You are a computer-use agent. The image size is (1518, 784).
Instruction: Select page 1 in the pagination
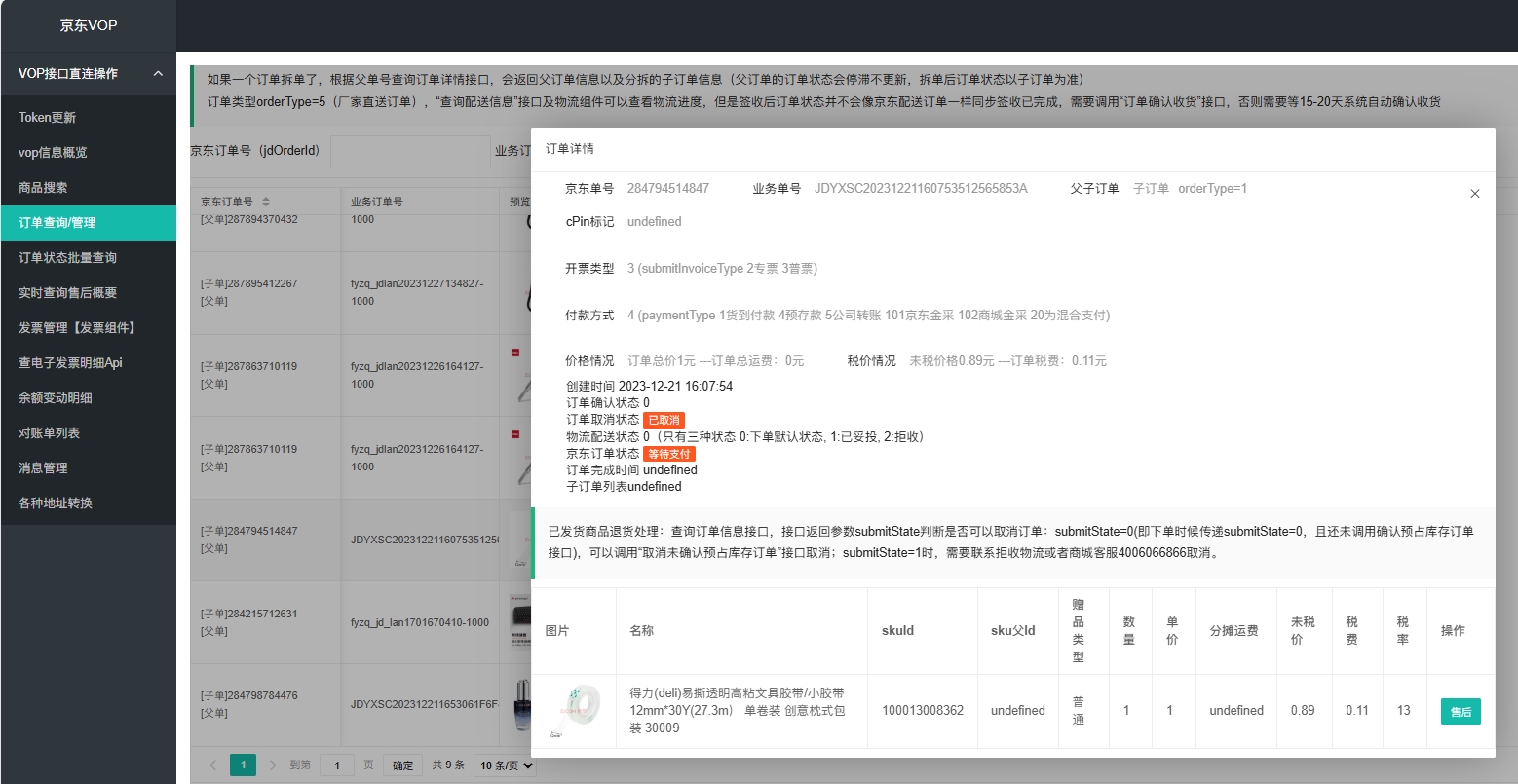click(243, 765)
